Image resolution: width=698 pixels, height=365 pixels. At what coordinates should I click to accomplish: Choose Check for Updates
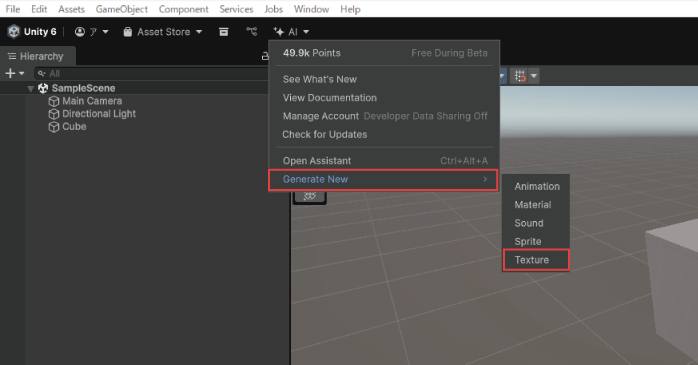coord(325,134)
